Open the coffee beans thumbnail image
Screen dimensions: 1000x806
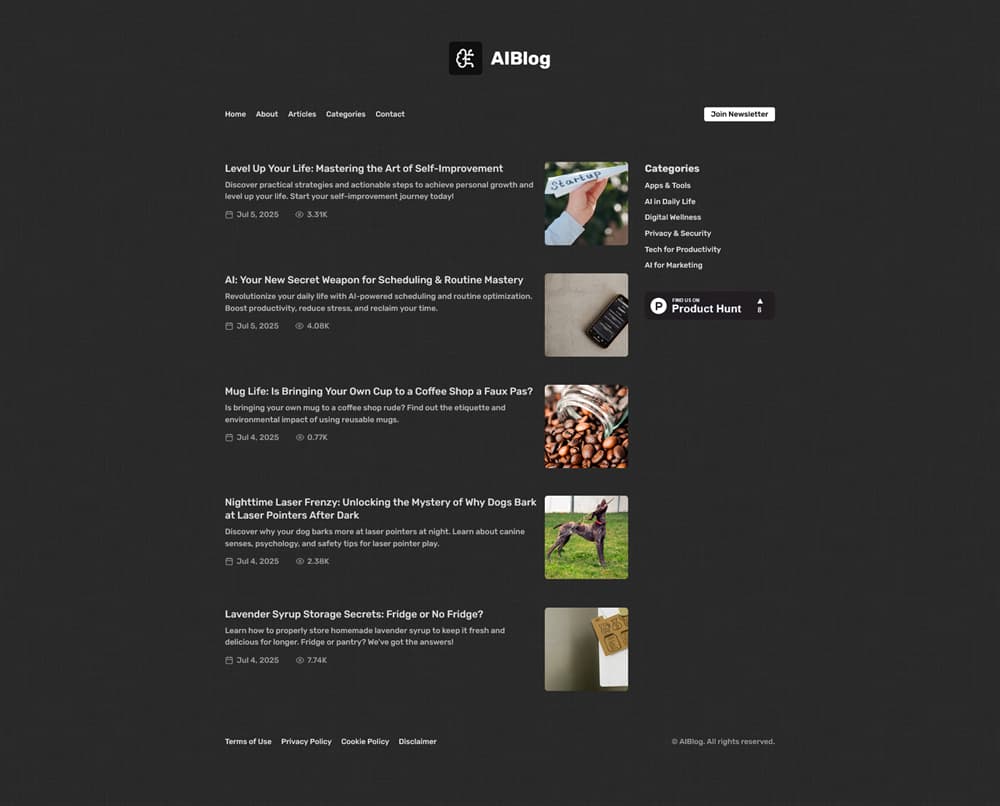586,427
